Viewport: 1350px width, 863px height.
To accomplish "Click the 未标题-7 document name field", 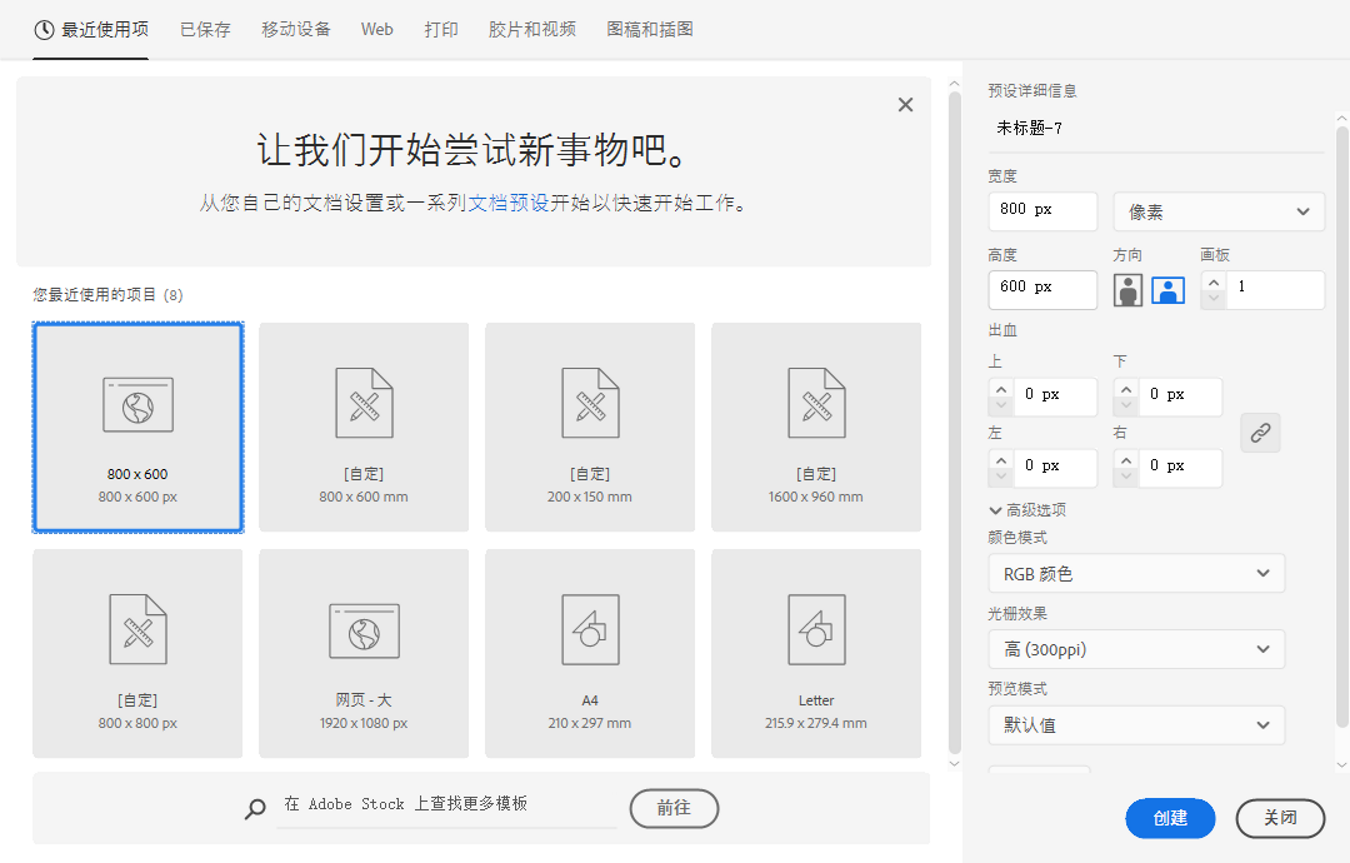I will pos(1155,128).
